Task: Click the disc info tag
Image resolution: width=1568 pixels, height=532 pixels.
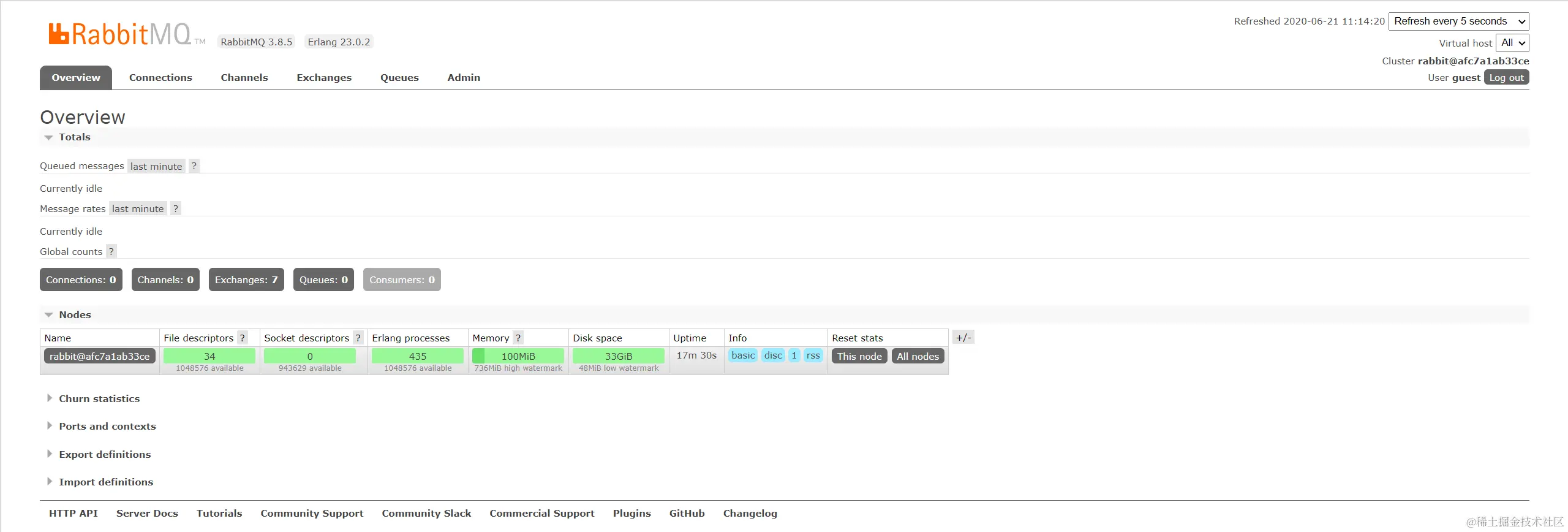Action: tap(773, 355)
